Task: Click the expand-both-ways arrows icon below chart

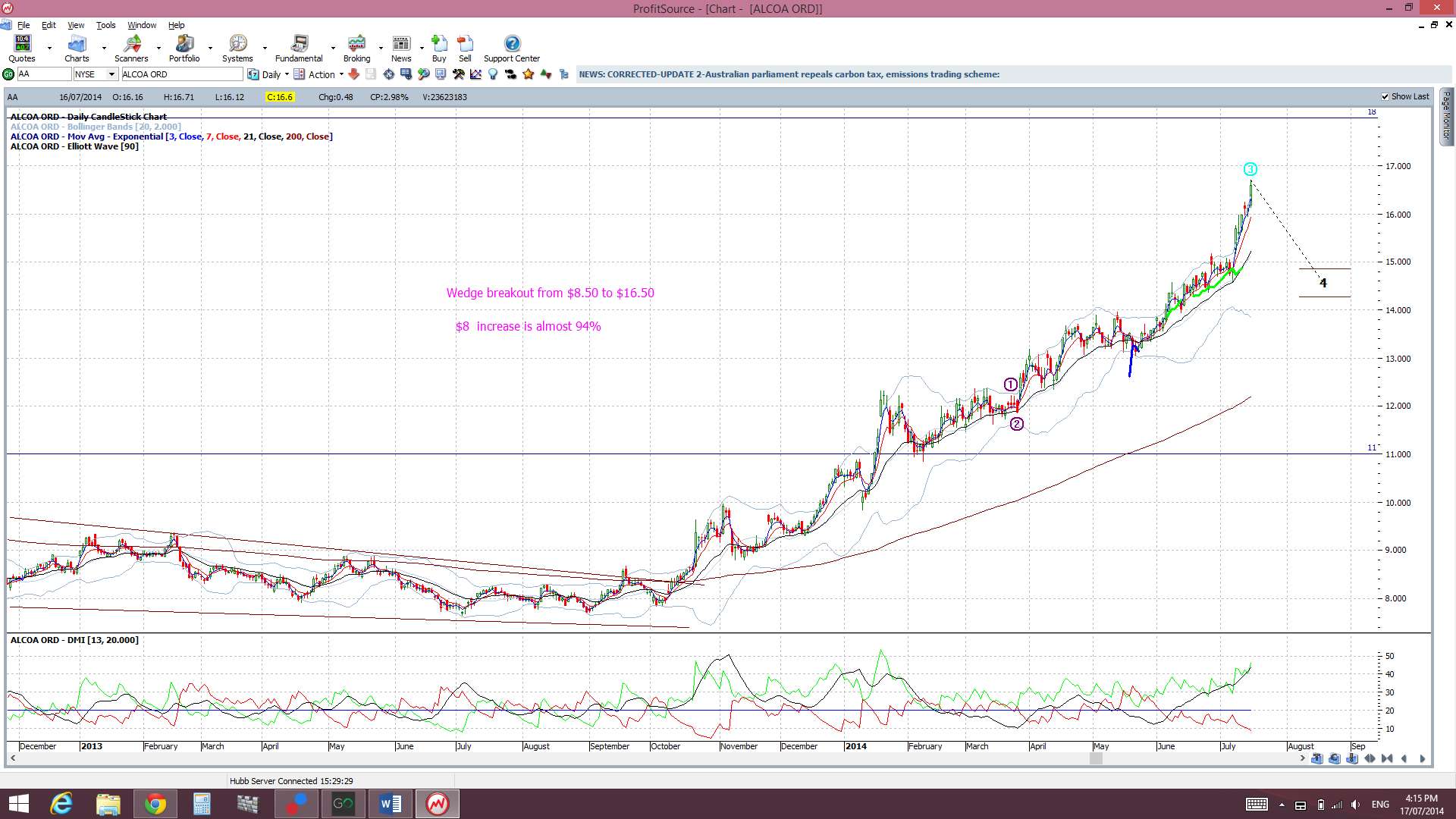Action: point(1370,758)
